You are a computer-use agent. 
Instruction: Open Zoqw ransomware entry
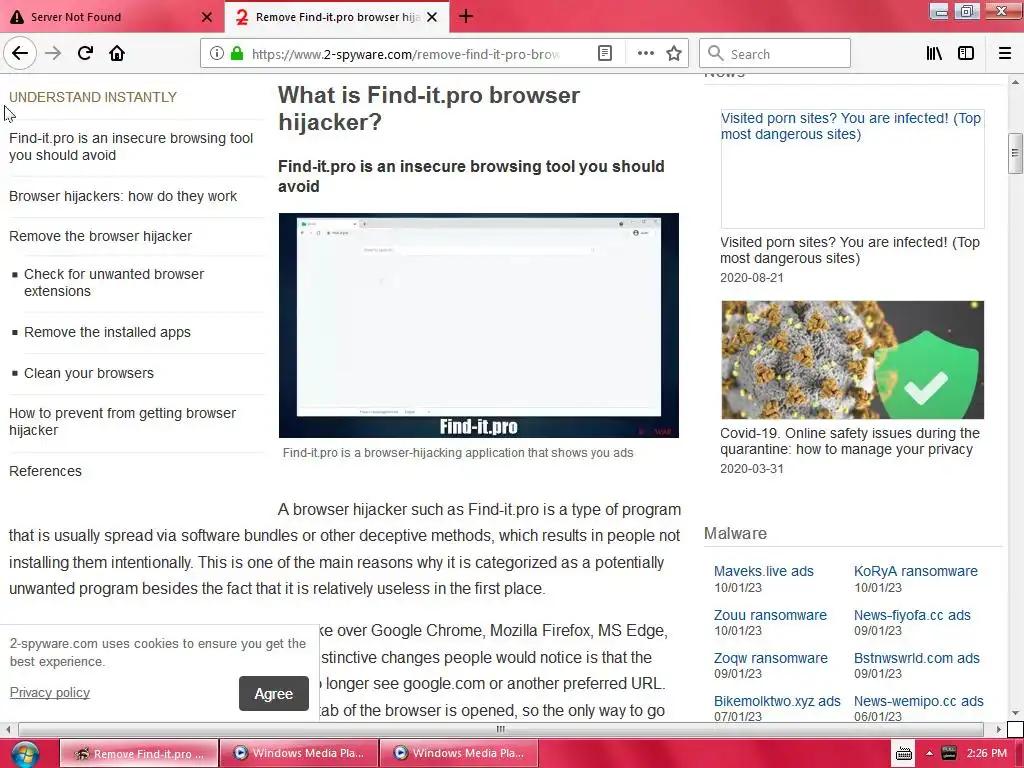[x=771, y=658]
